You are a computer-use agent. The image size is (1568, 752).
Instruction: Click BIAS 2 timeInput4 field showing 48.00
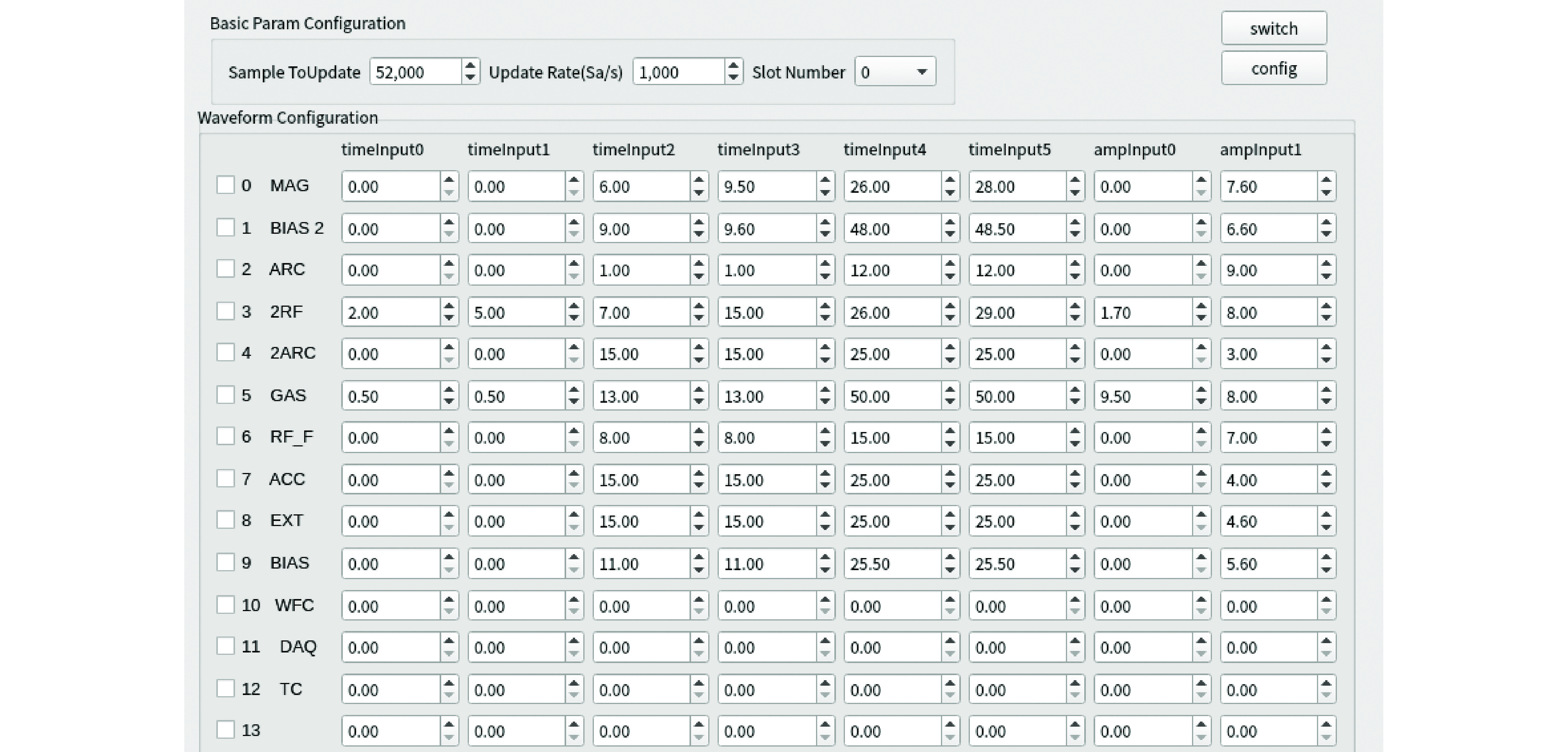tap(893, 229)
